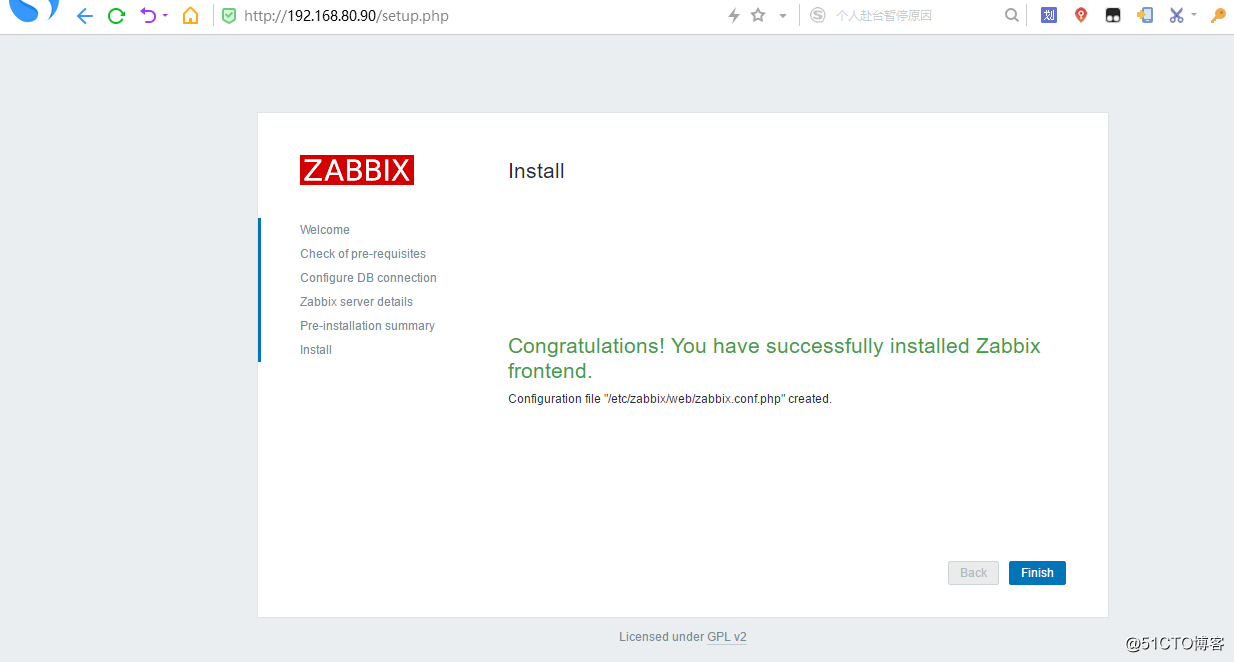Reload the page with the green refresh icon
This screenshot has width=1234, height=662.
116,16
